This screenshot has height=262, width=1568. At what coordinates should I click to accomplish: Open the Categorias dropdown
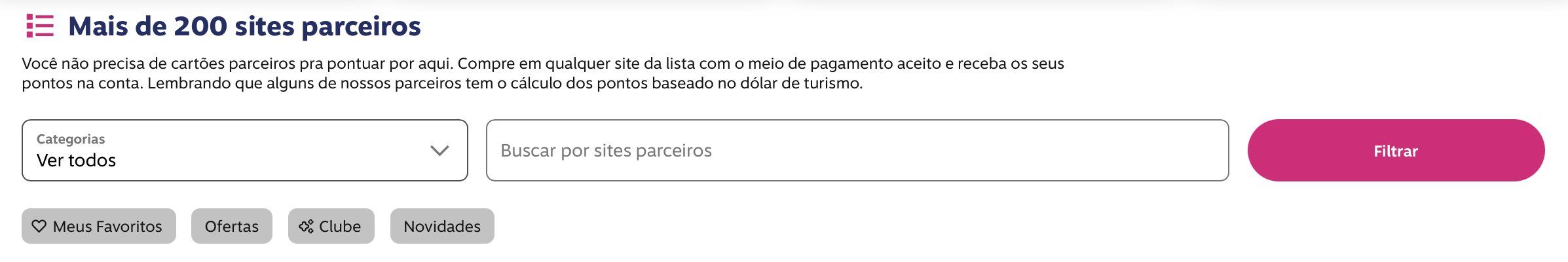245,150
